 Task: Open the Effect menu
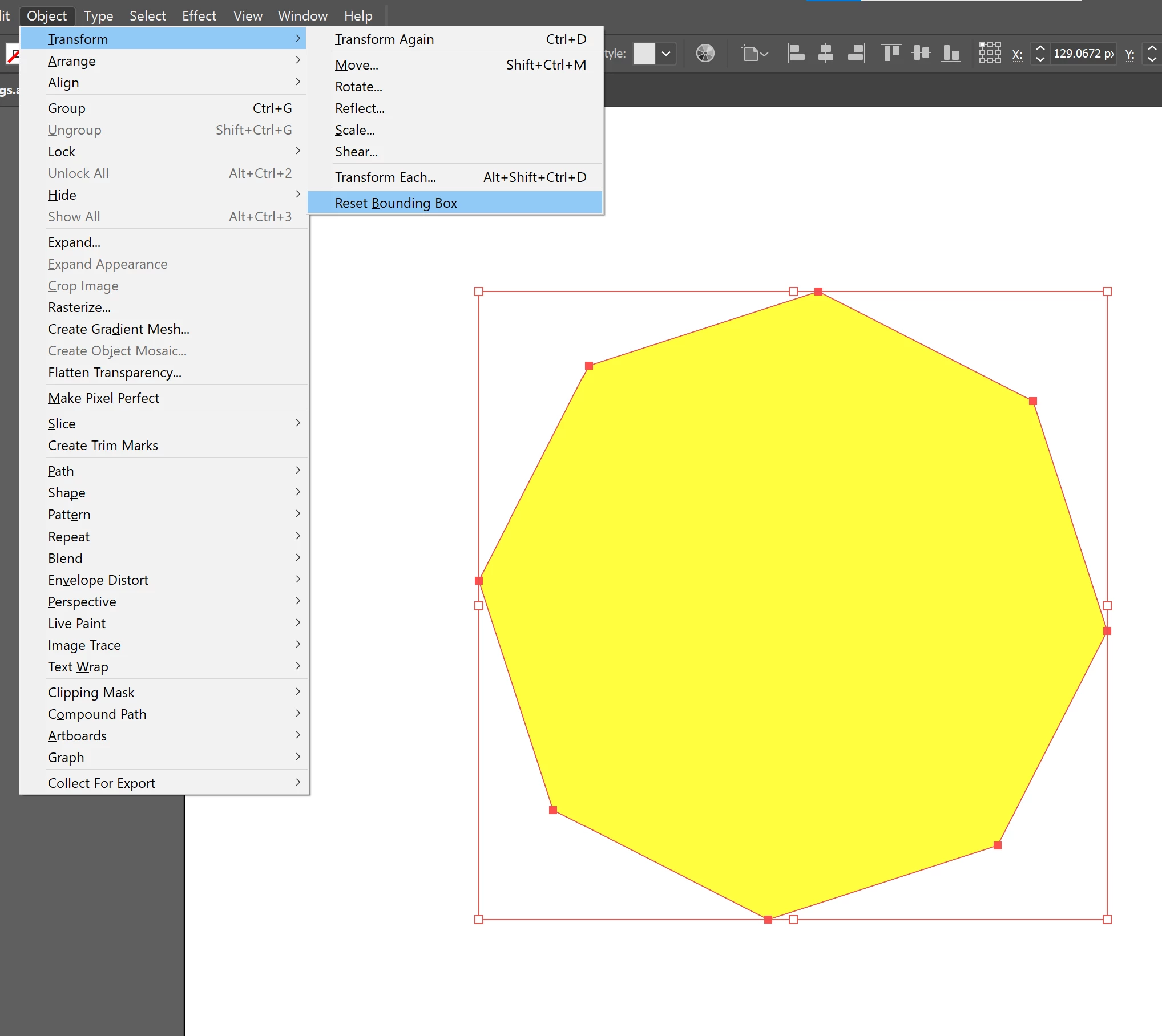(199, 15)
